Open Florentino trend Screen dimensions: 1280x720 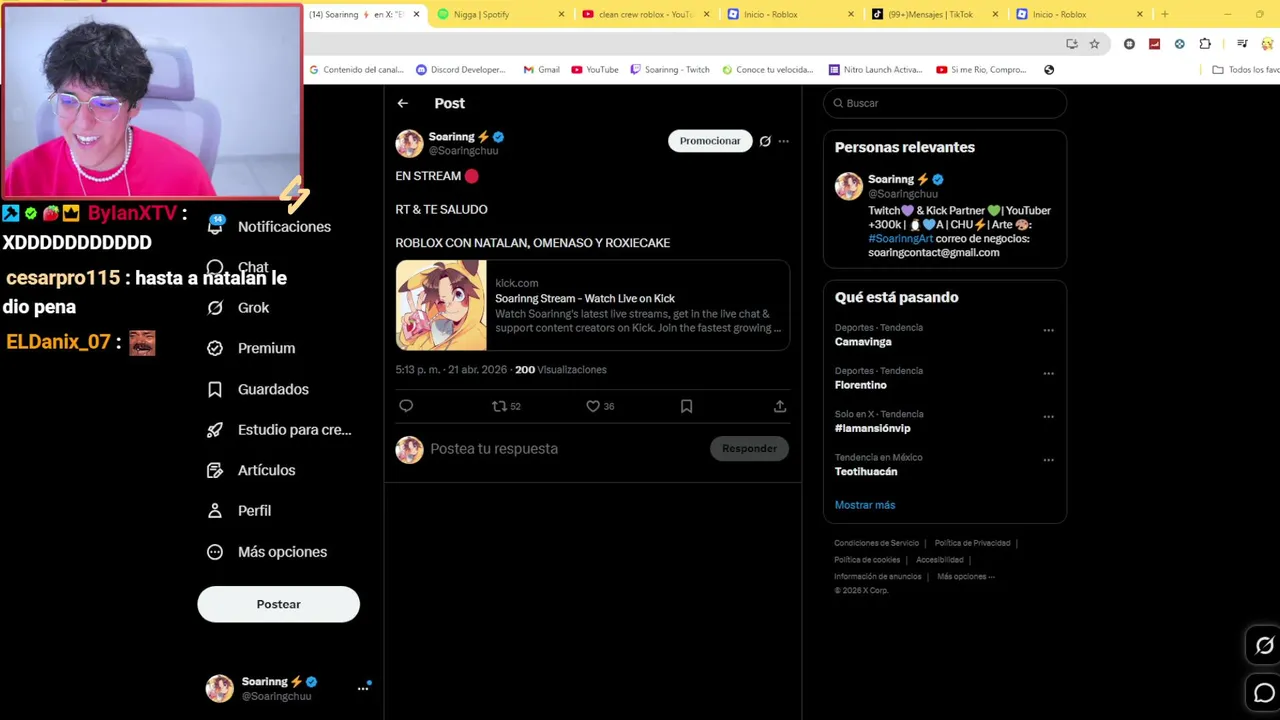(861, 385)
